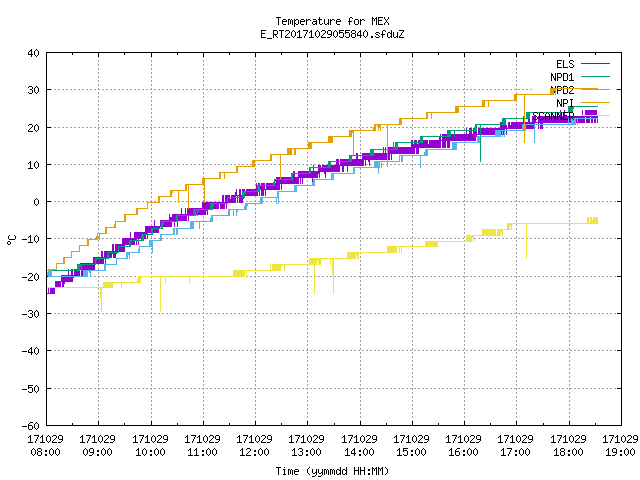
Task: Click the y-axis value 40
Action: tap(33, 53)
